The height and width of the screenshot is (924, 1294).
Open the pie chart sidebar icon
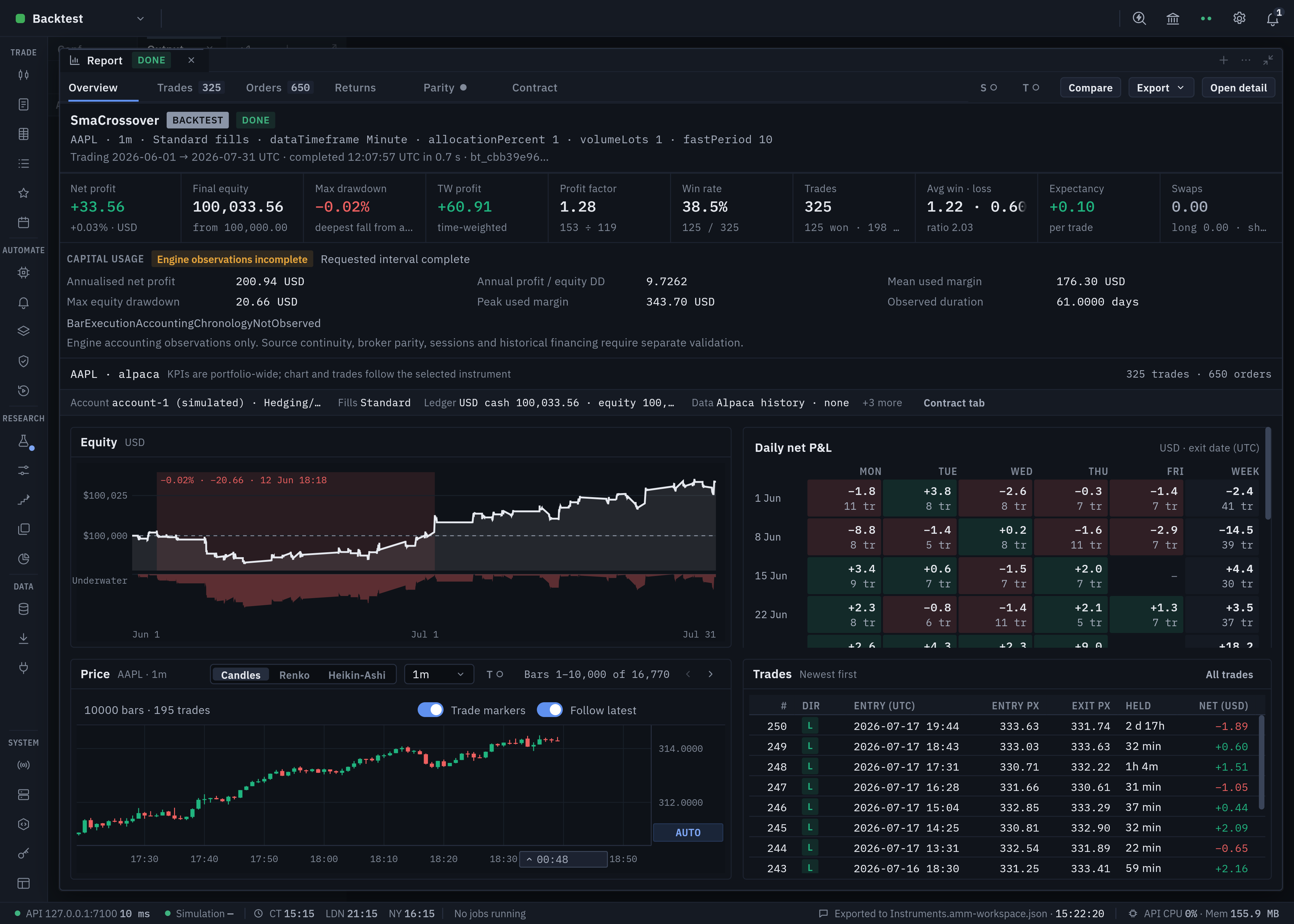[23, 559]
